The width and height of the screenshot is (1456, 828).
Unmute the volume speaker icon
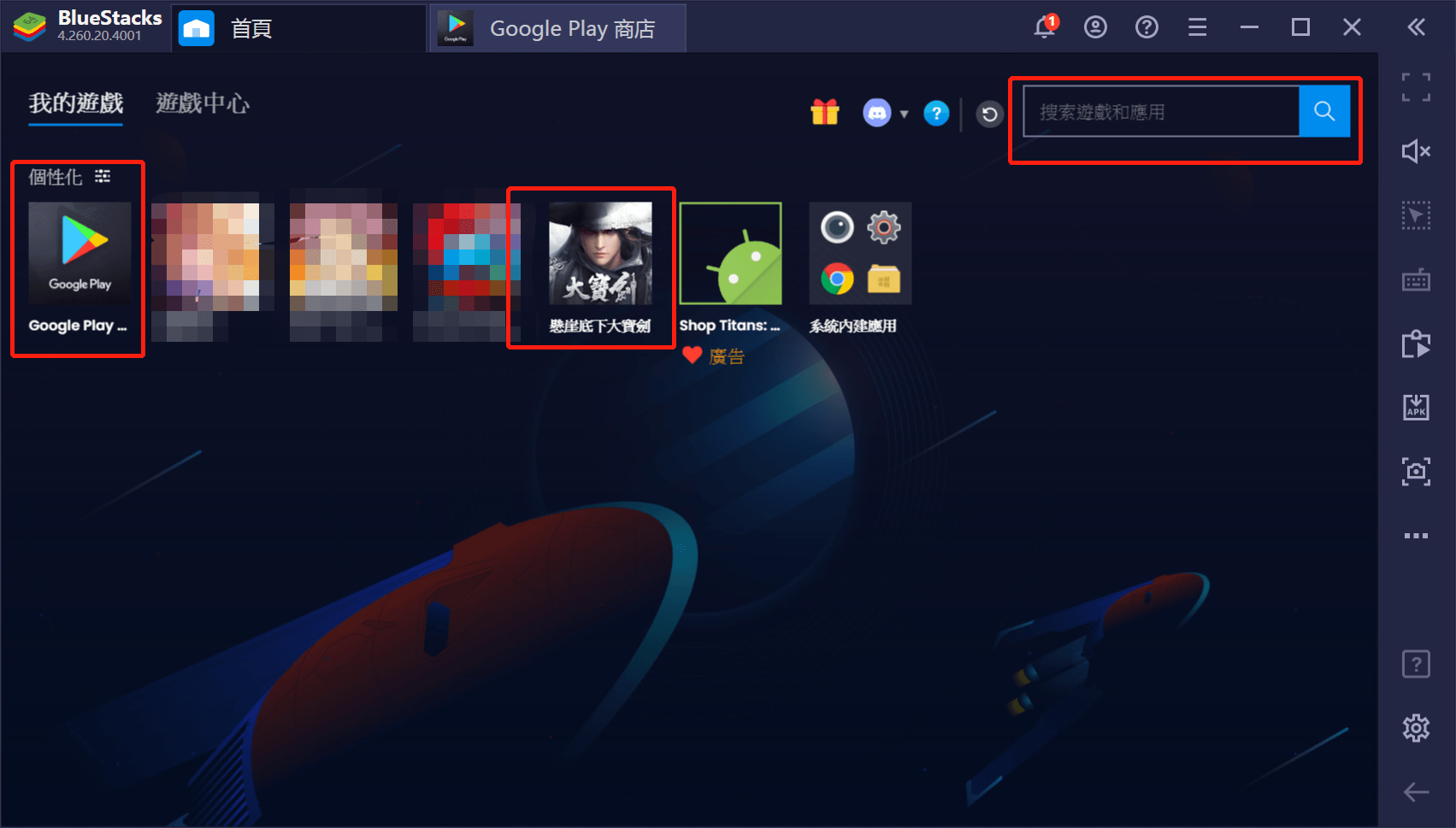coord(1416,151)
